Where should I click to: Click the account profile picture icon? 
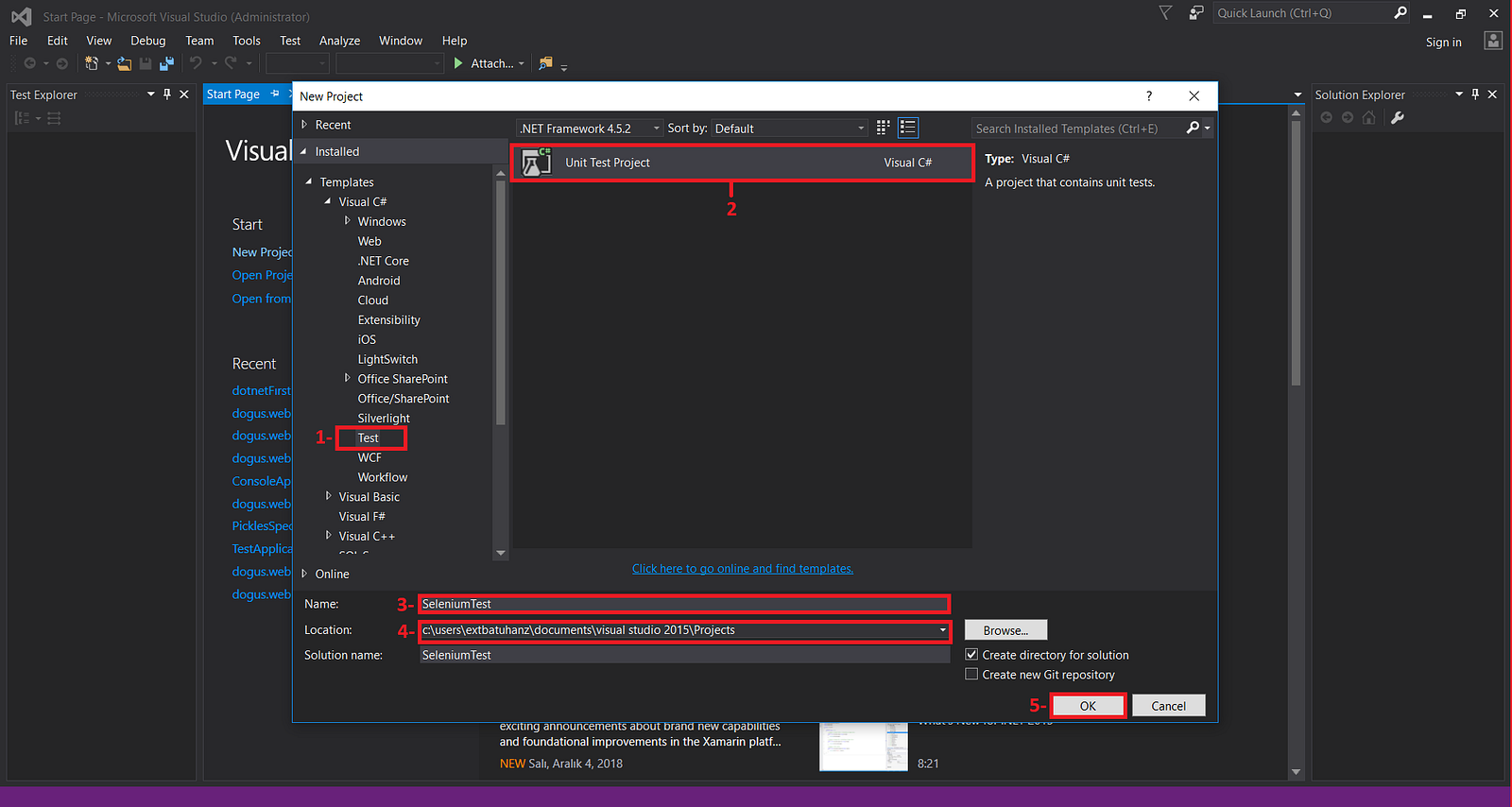click(1493, 41)
